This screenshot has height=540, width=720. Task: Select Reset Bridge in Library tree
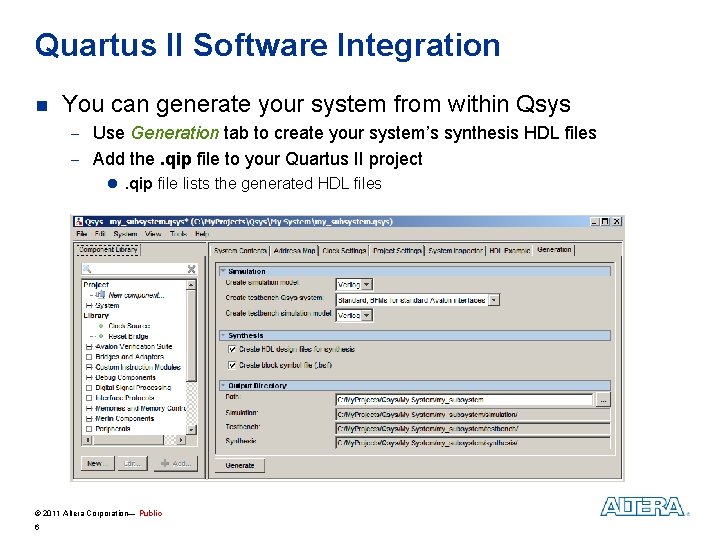pos(128,336)
